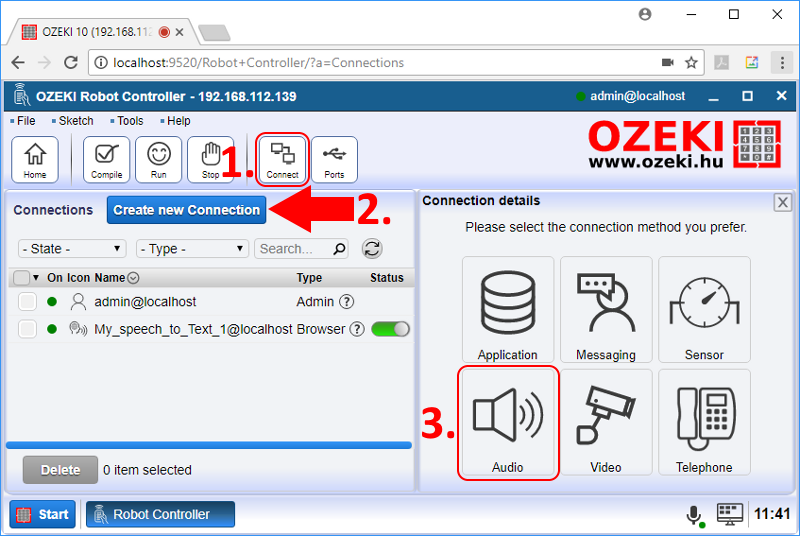Select the OZEKI 10 browser tab
The height and width of the screenshot is (536, 800).
[x=97, y=32]
